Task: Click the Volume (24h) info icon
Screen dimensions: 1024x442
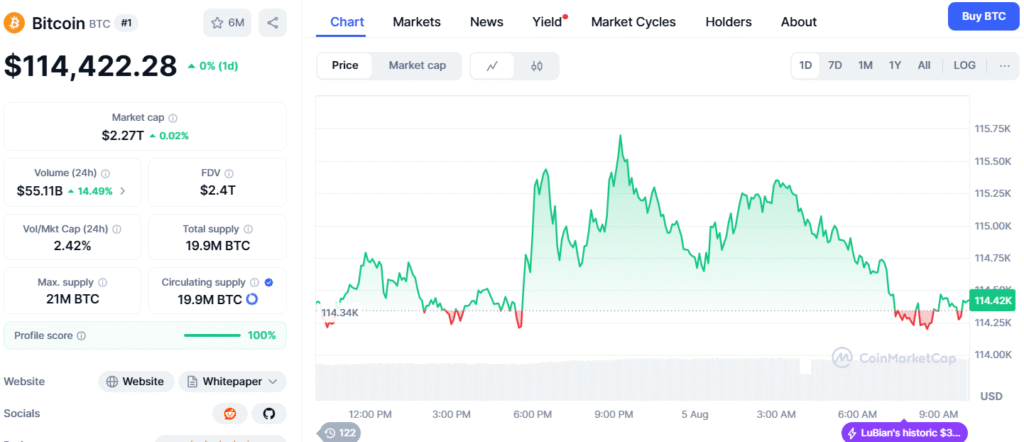Action: pos(106,174)
